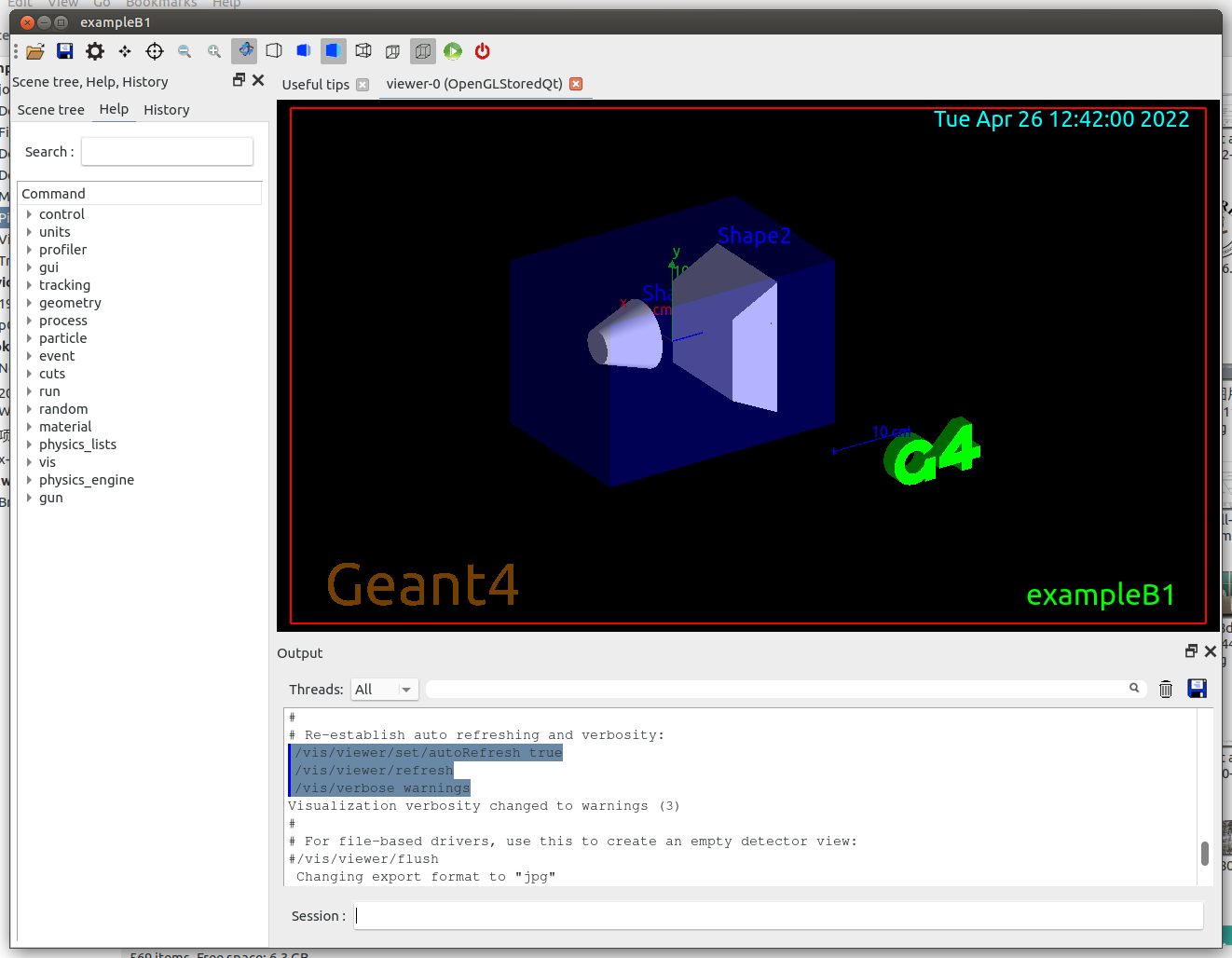The height and width of the screenshot is (958, 1232).
Task: Open the Useful tips tab
Action: pos(316,85)
